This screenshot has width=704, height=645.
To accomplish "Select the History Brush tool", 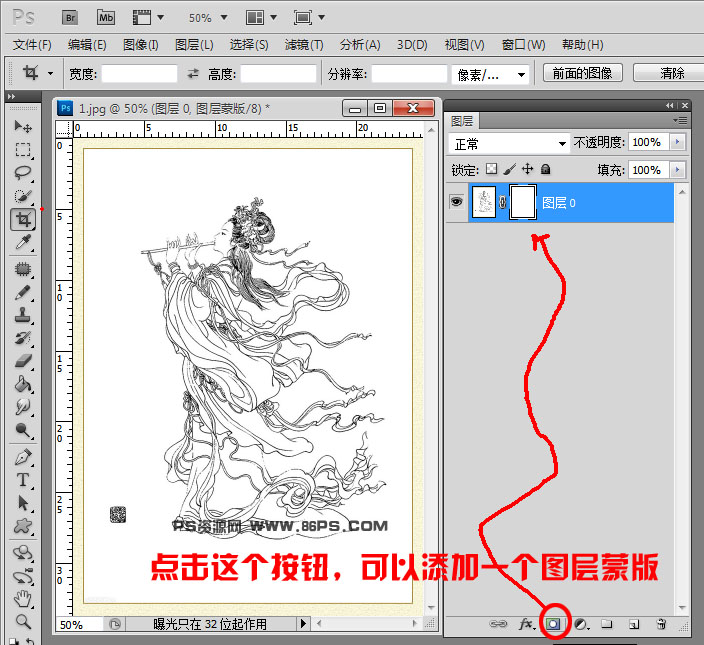I will point(23,338).
